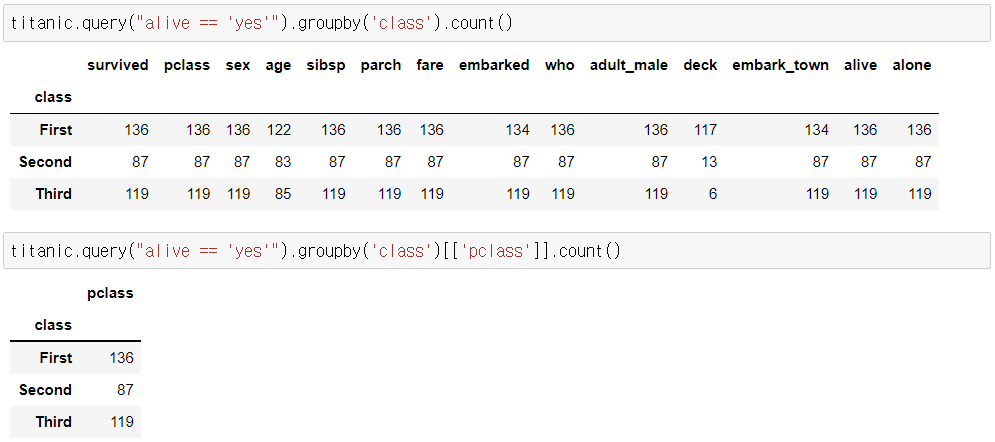Click value 119 in second table
The width and height of the screenshot is (995, 442).
coord(121,422)
